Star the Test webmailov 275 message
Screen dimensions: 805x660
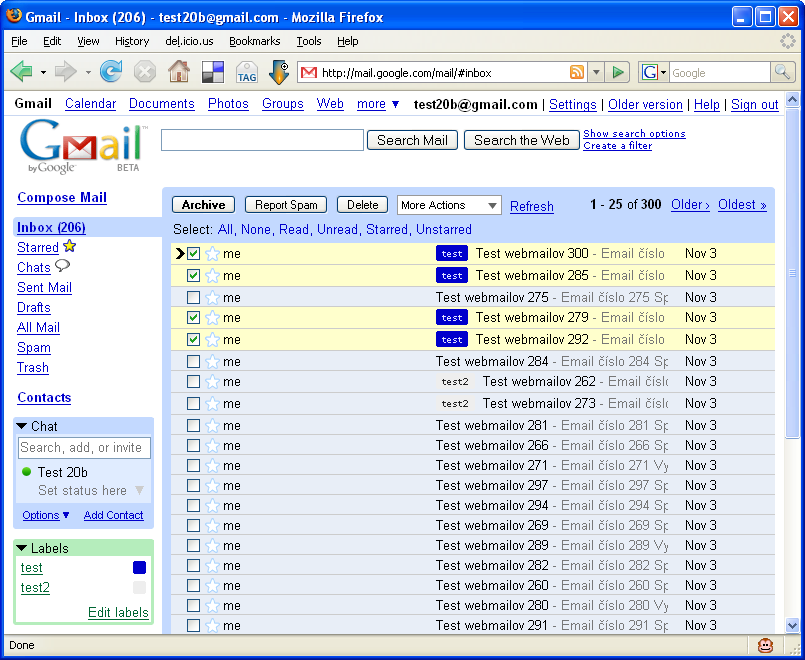[x=212, y=298]
